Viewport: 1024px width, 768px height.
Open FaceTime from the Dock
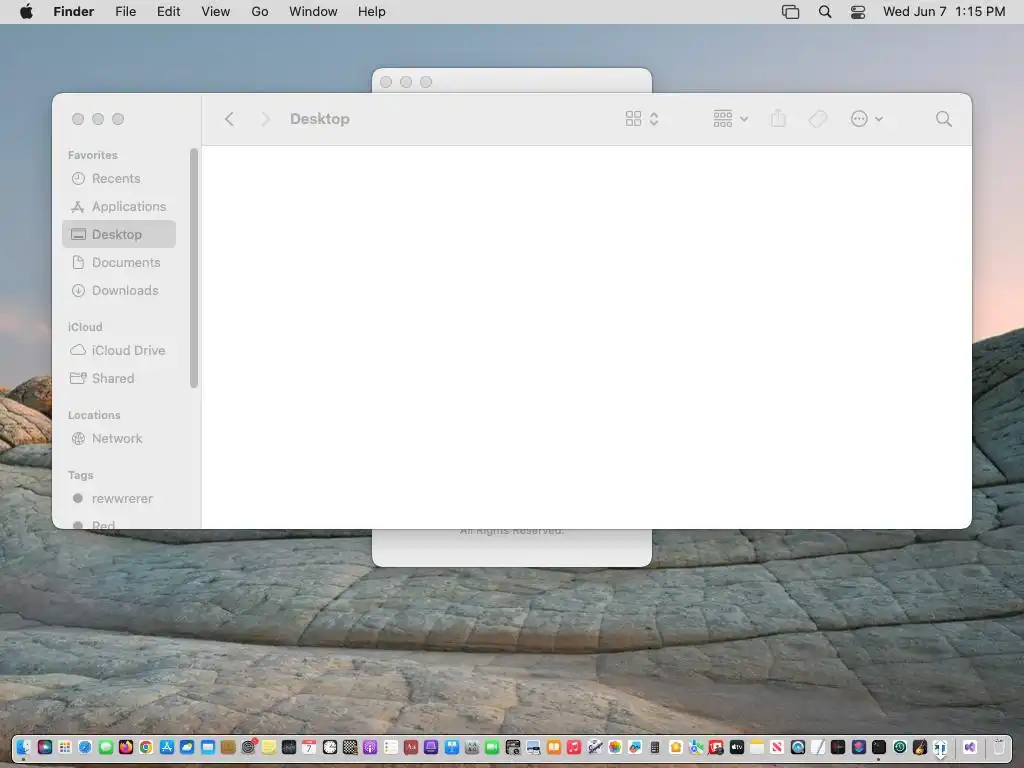(492, 747)
